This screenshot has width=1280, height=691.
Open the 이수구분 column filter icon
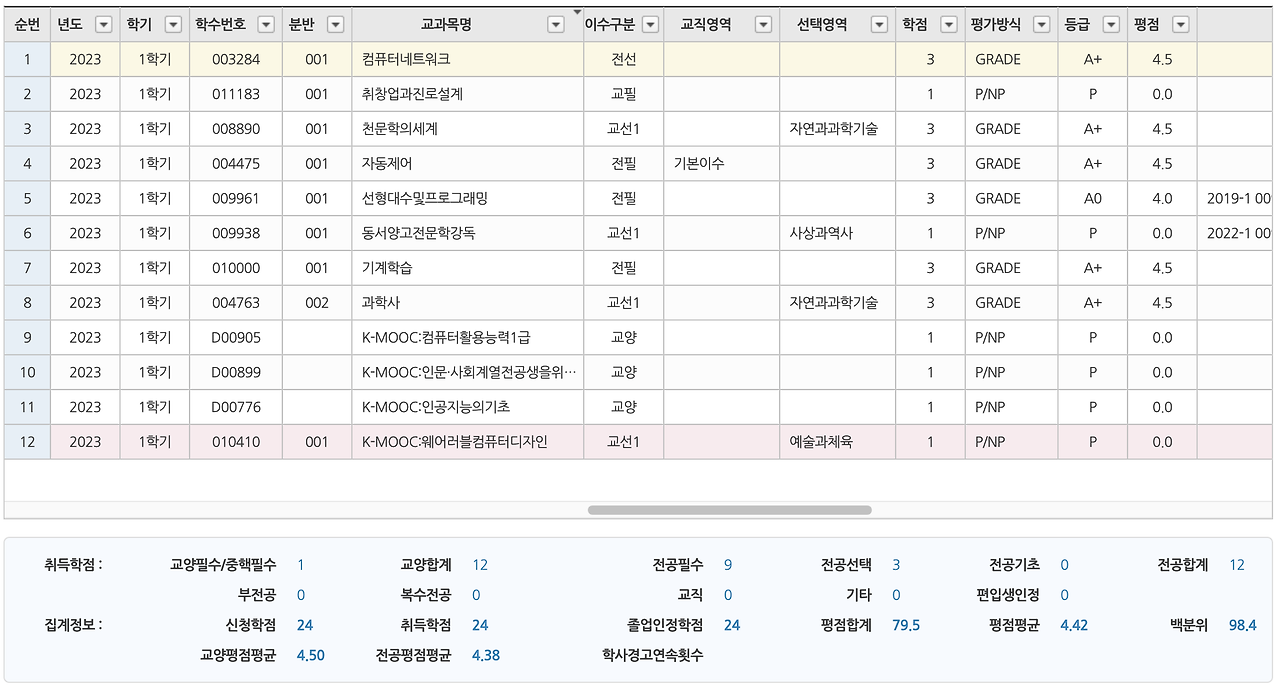[650, 24]
